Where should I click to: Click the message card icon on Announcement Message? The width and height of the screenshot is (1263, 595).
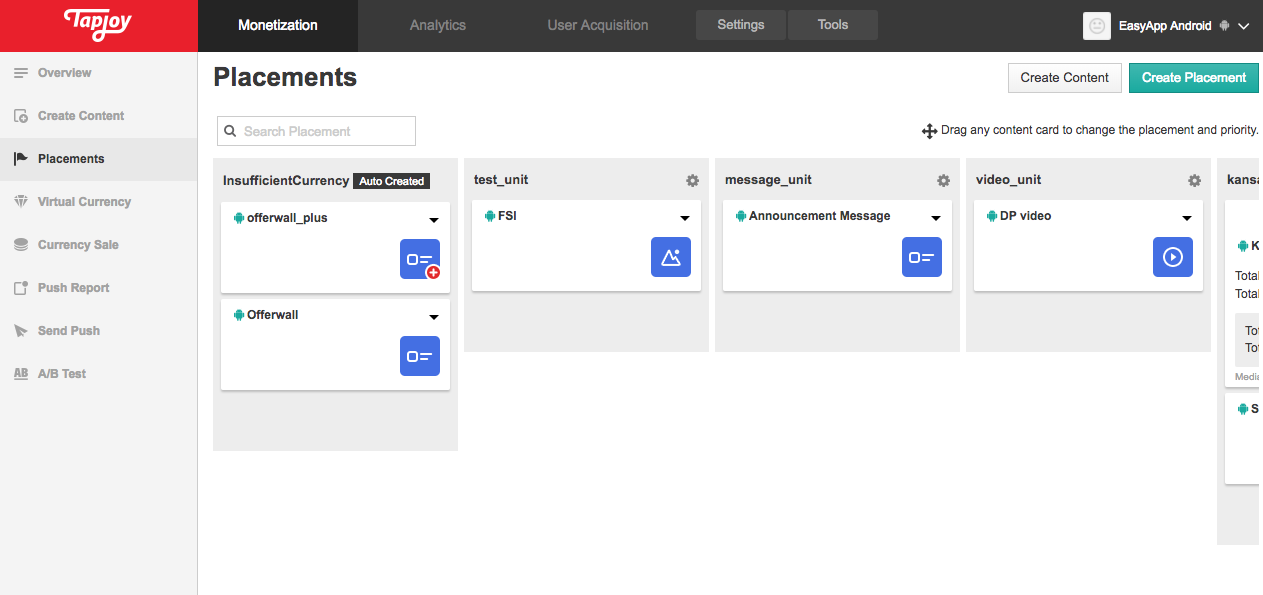click(x=921, y=257)
